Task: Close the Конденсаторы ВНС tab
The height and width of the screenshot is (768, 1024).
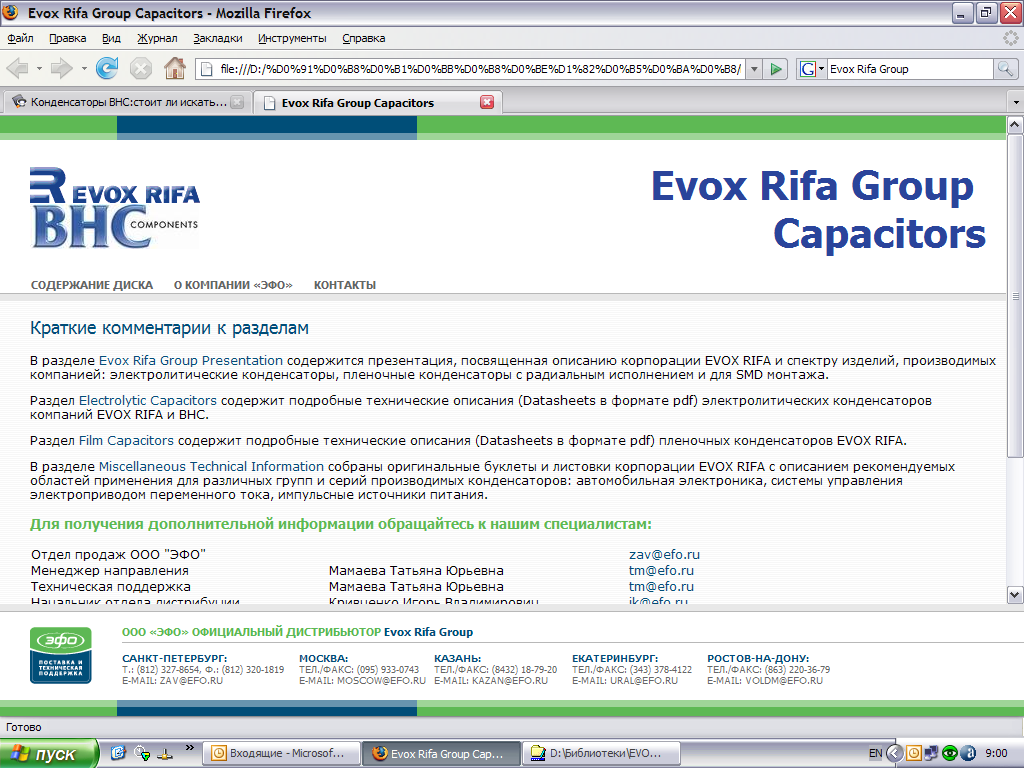Action: 237,102
